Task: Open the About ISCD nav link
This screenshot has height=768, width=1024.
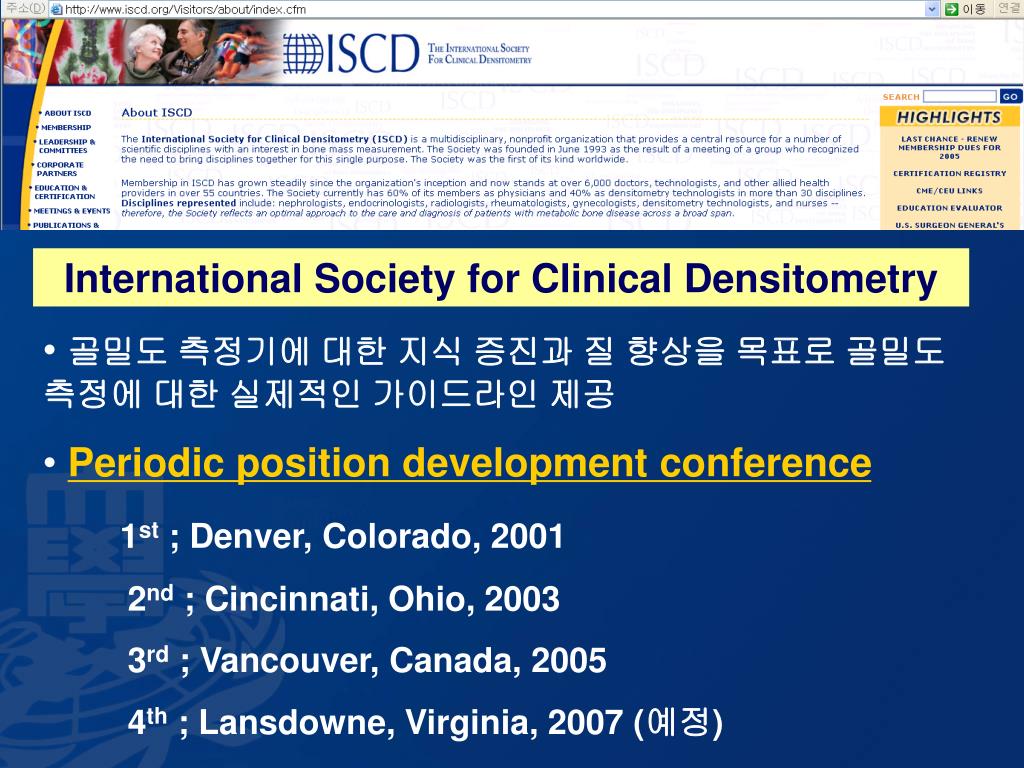Action: pyautogui.click(x=67, y=113)
